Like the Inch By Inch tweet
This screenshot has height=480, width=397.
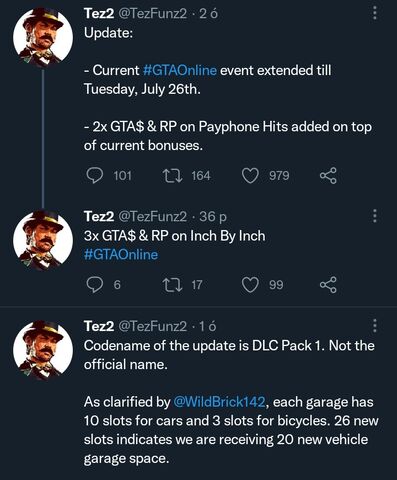(250, 285)
